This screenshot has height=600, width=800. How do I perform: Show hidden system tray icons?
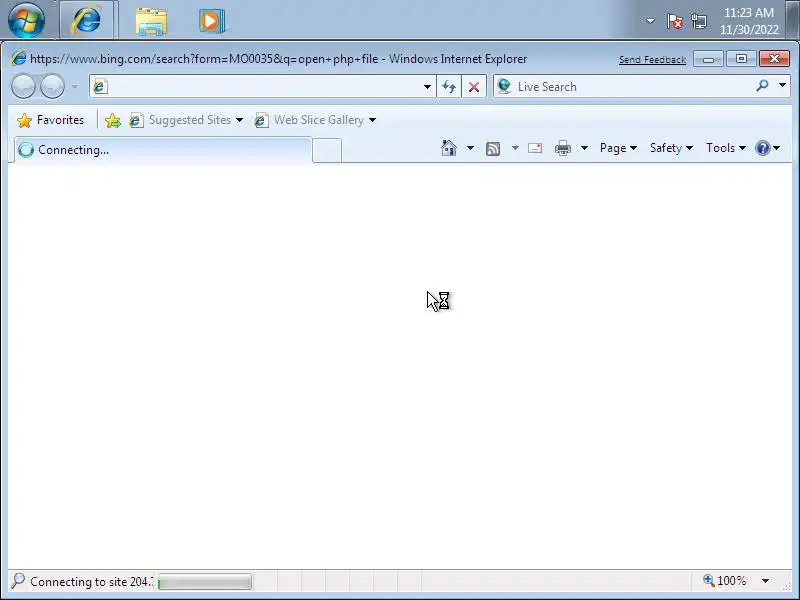(650, 21)
